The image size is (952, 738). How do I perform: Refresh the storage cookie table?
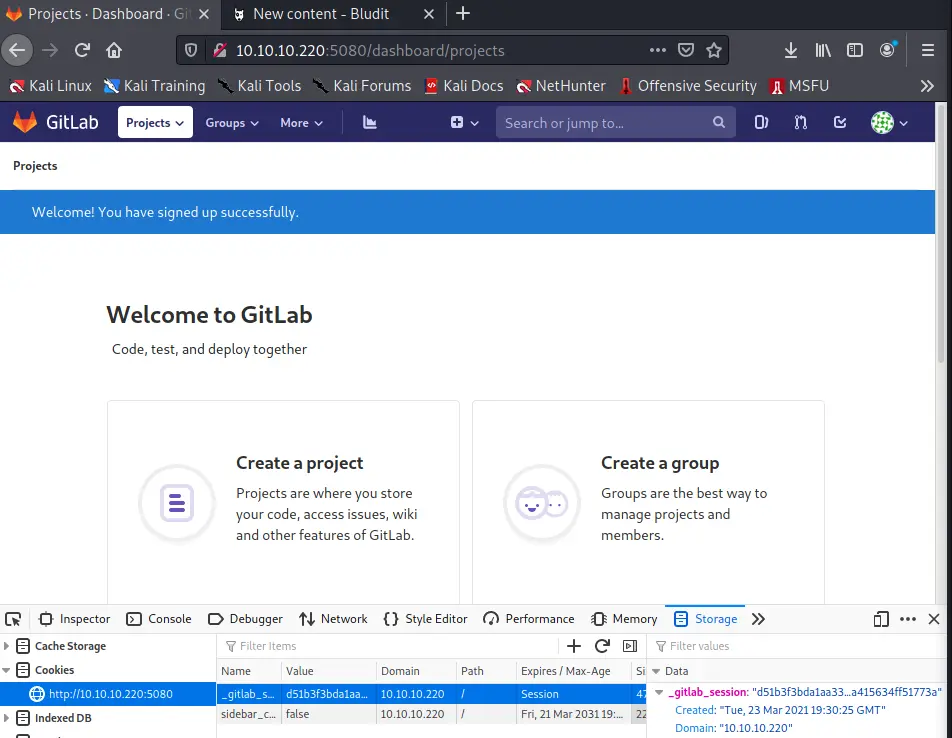(602, 646)
